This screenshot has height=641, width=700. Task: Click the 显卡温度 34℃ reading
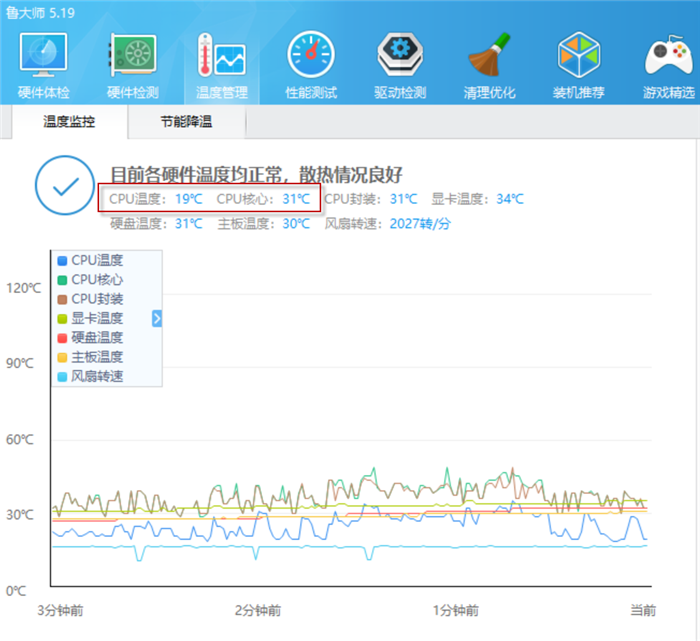pyautogui.click(x=477, y=199)
